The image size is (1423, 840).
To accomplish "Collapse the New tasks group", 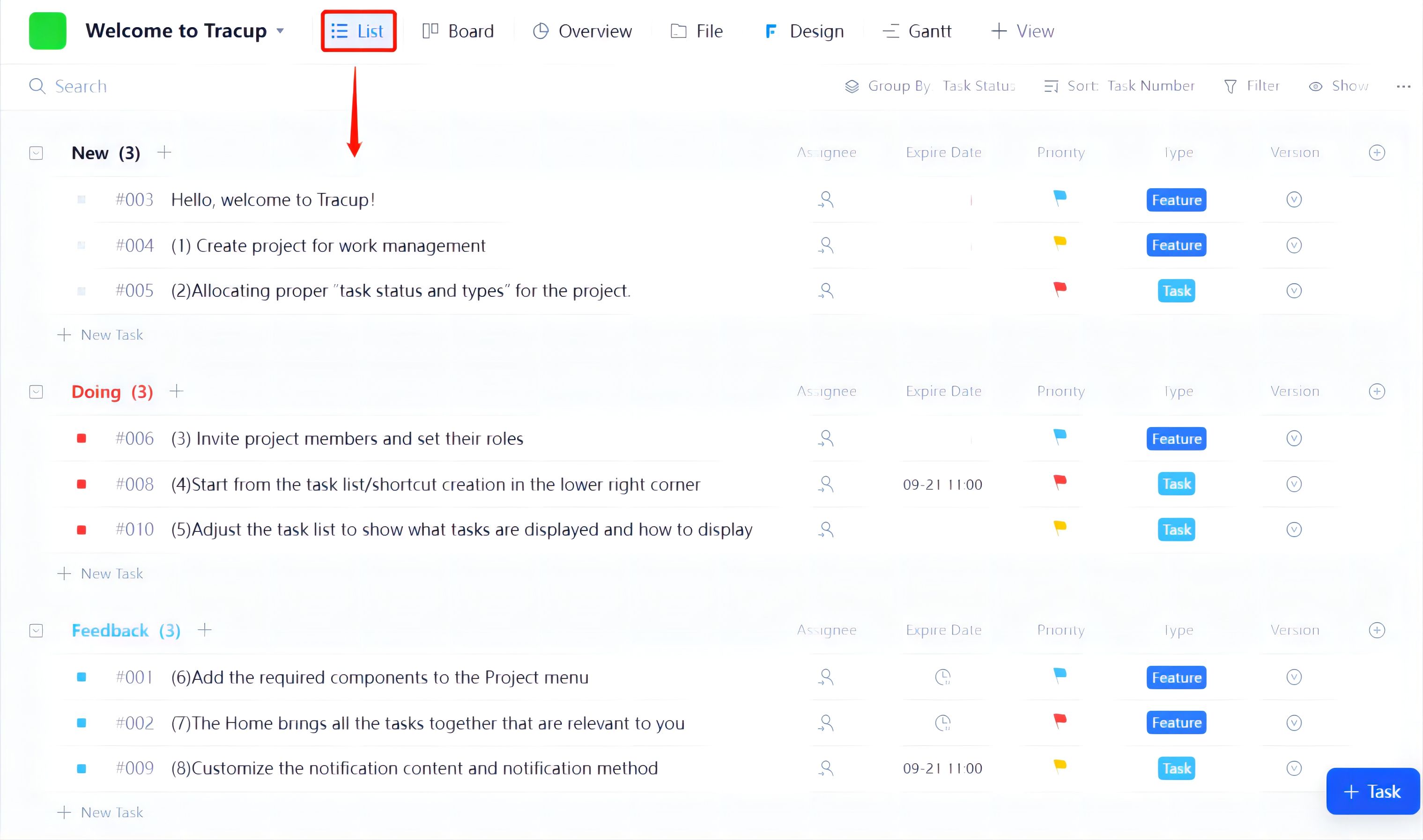I will pos(35,152).
